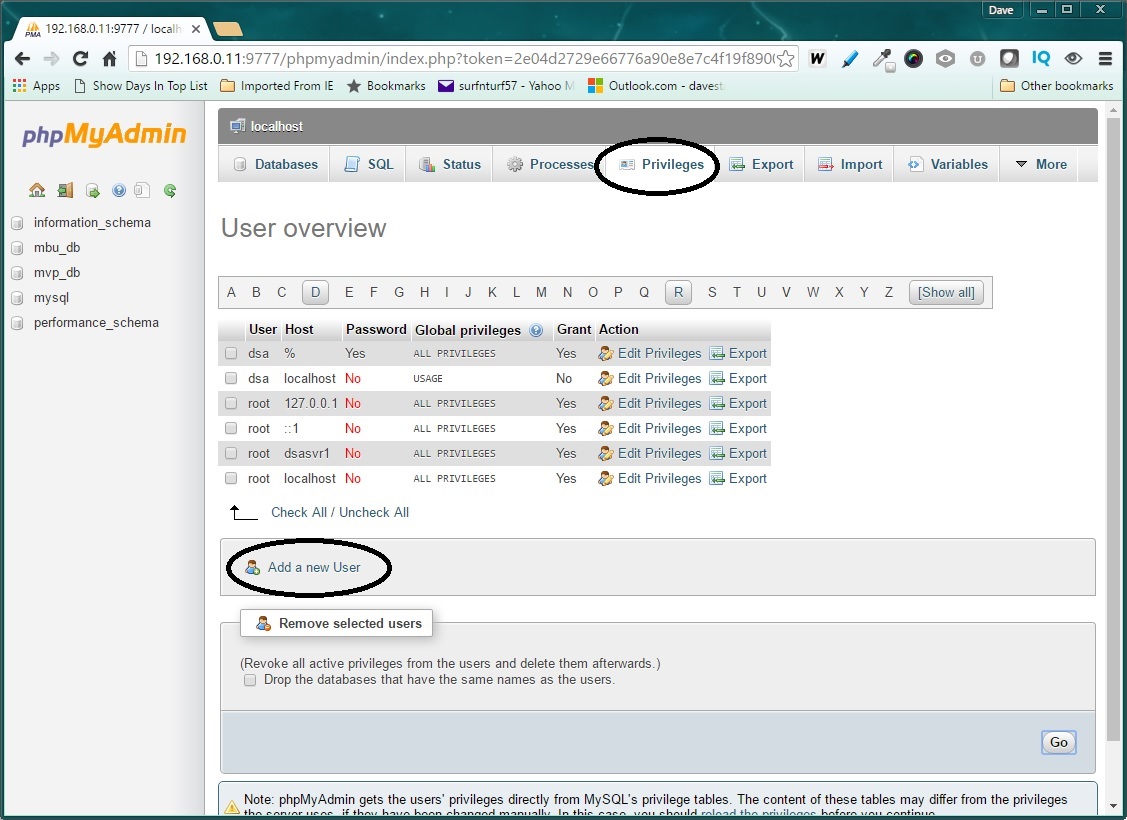Check the box for user dsa host %
1127x820 pixels.
click(x=231, y=354)
